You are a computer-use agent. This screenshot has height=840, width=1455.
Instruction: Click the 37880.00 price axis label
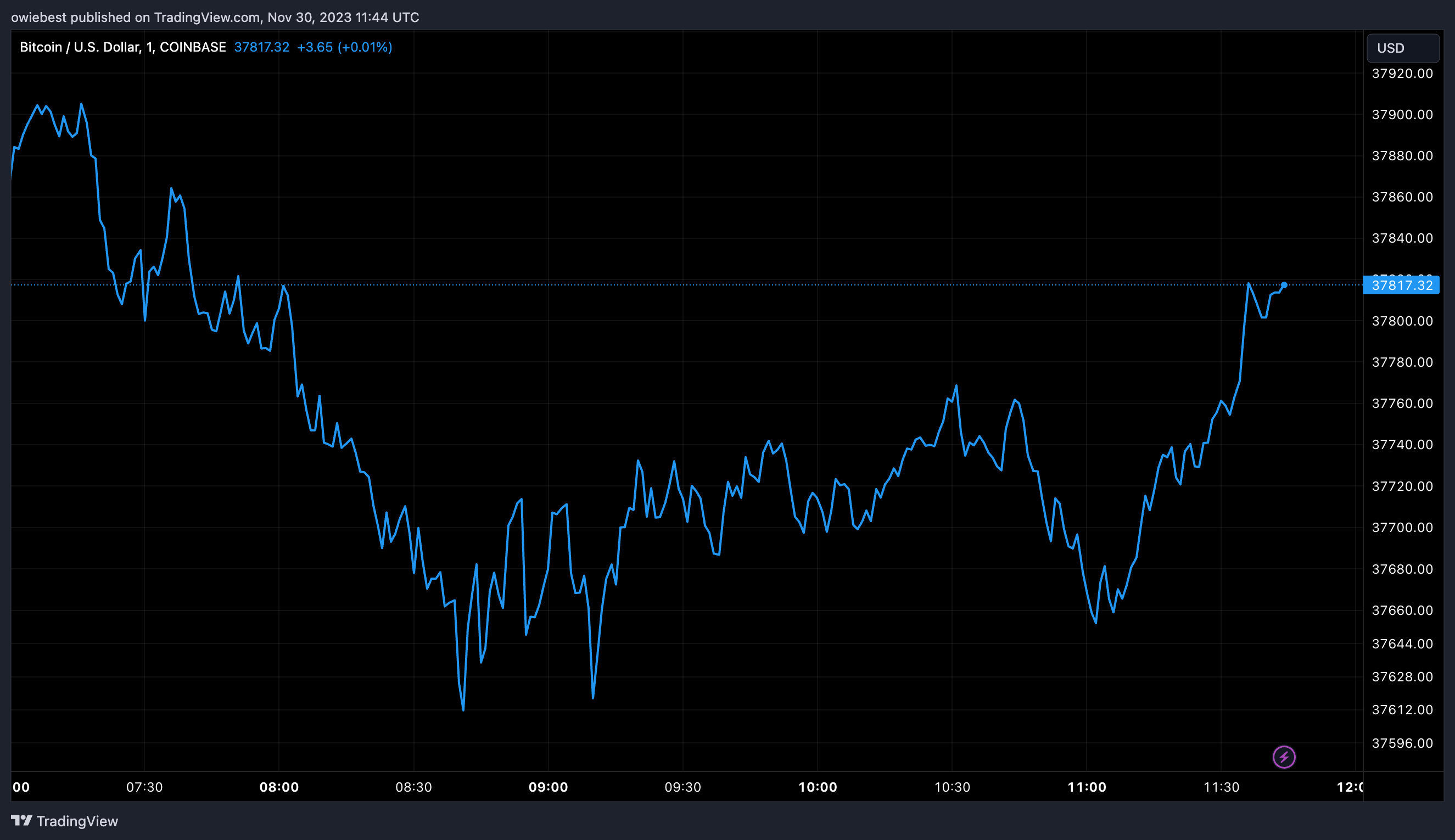point(1402,156)
